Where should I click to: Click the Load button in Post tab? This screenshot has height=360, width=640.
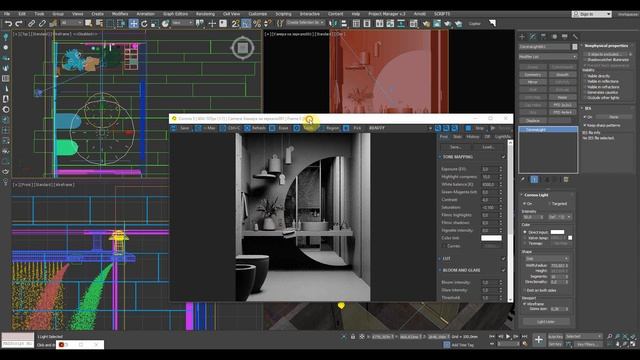(488, 147)
